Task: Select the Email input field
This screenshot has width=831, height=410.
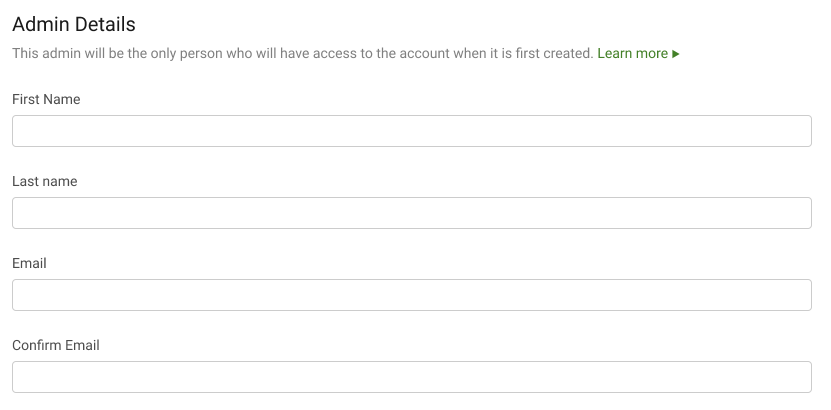Action: click(x=411, y=295)
